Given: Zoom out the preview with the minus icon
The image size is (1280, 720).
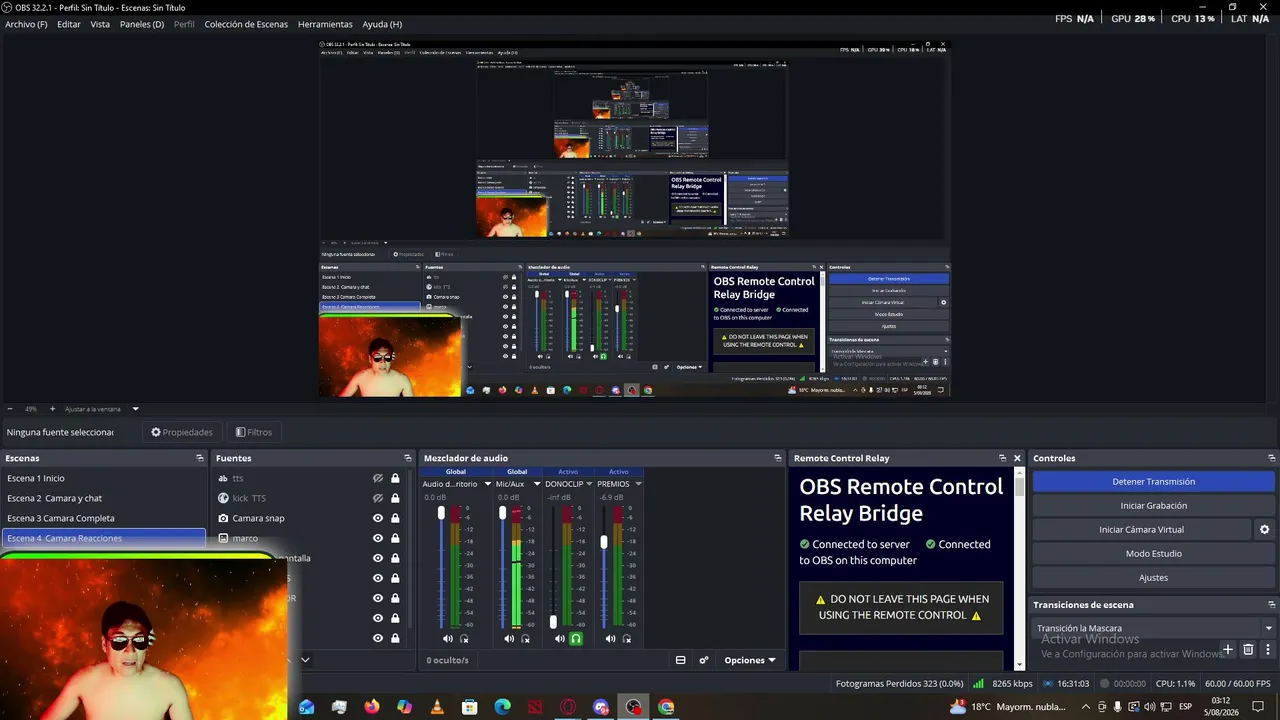Looking at the screenshot, I should click(x=10, y=409).
